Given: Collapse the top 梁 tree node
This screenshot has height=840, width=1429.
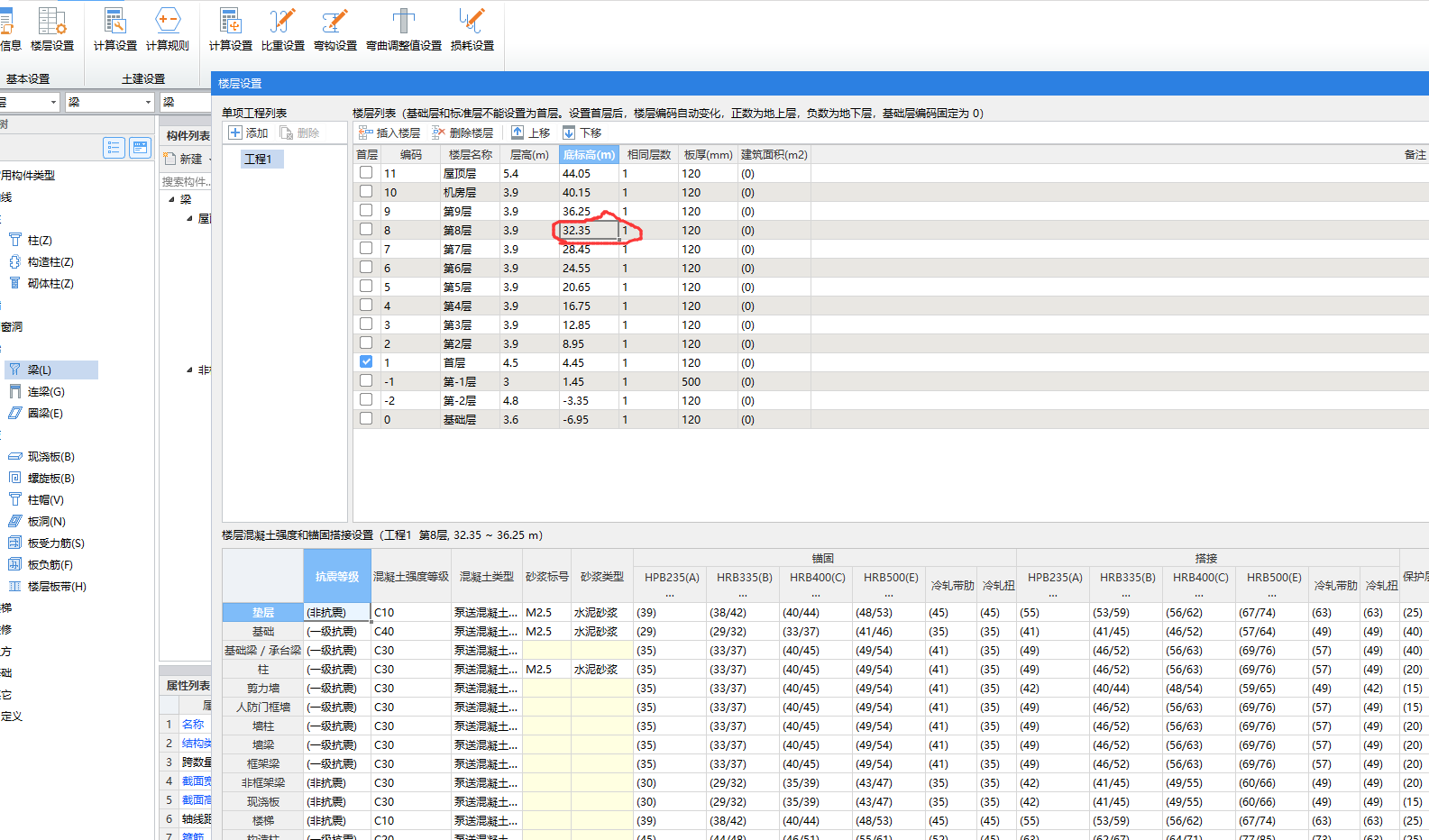Looking at the screenshot, I should (x=172, y=199).
